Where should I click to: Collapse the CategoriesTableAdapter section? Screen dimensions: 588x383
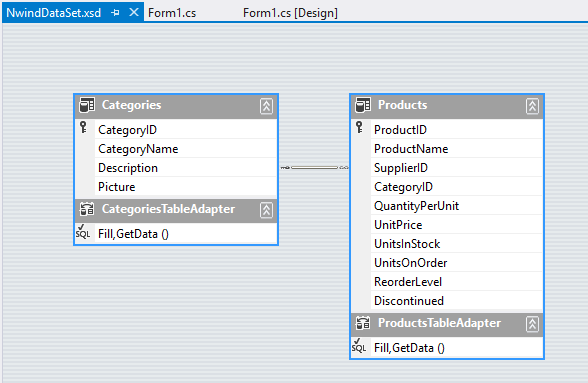coord(266,210)
